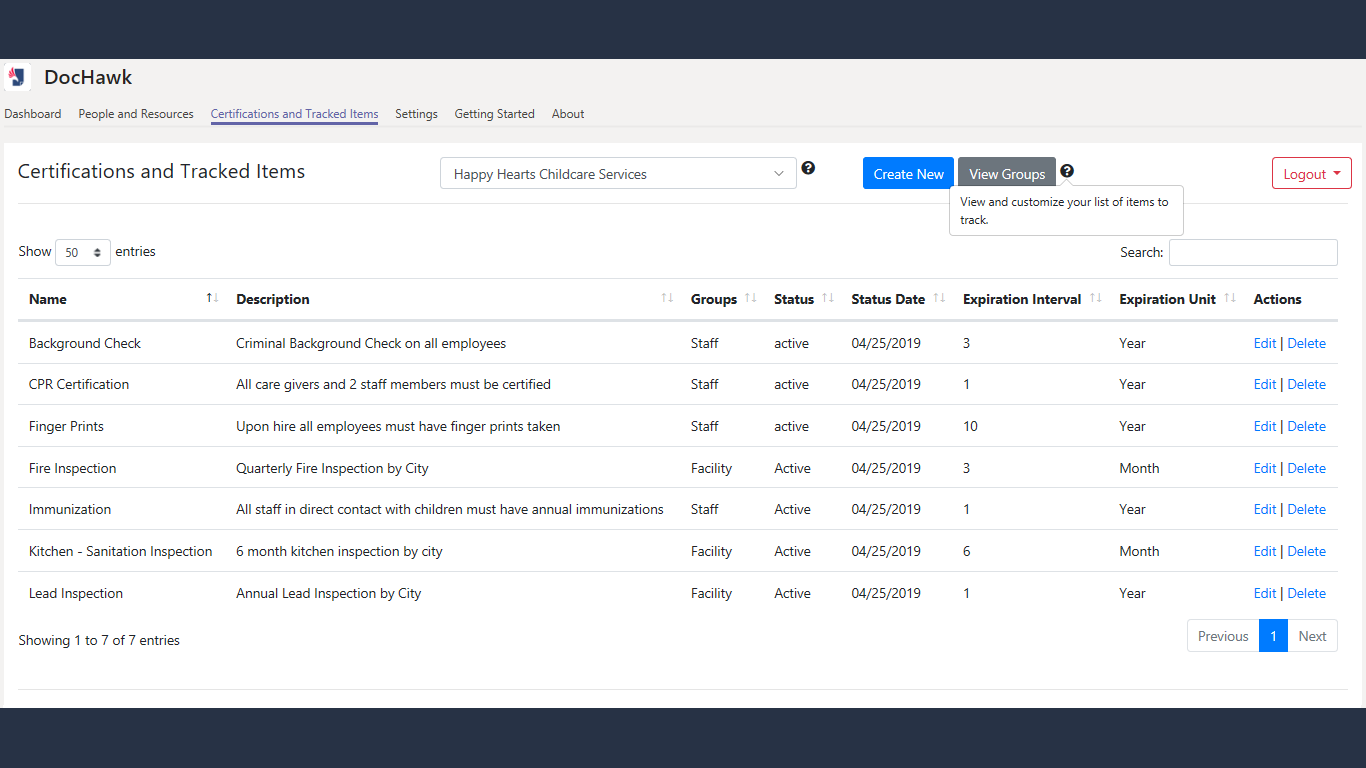Edit the CPR Certification entry
The width and height of the screenshot is (1366, 768).
(1265, 384)
